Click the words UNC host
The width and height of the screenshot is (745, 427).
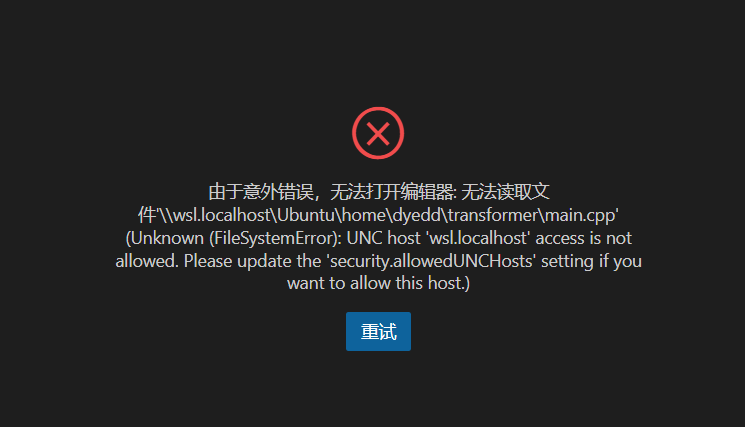click(384, 238)
